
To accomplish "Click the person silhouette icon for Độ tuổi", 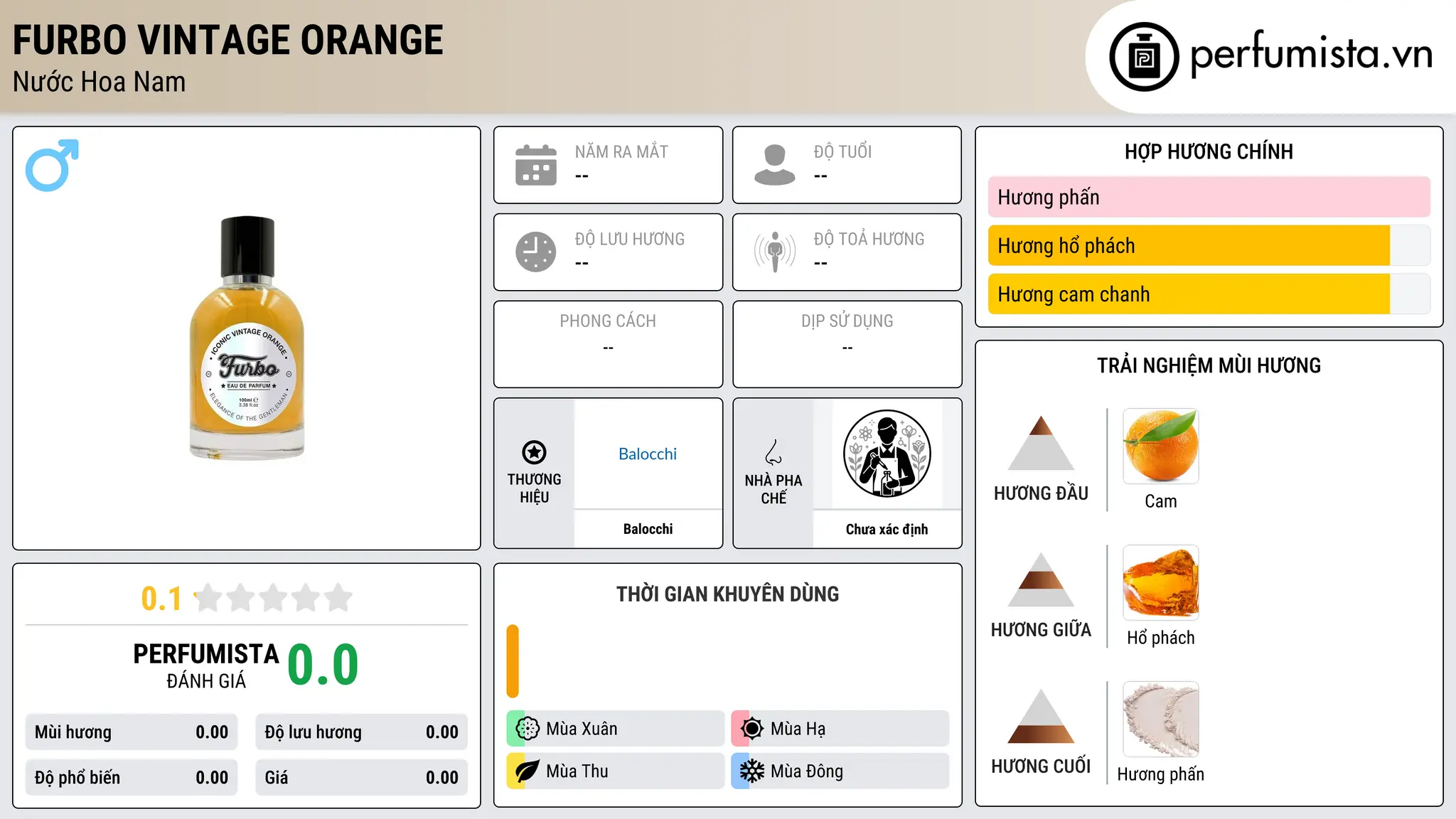I will click(775, 165).
